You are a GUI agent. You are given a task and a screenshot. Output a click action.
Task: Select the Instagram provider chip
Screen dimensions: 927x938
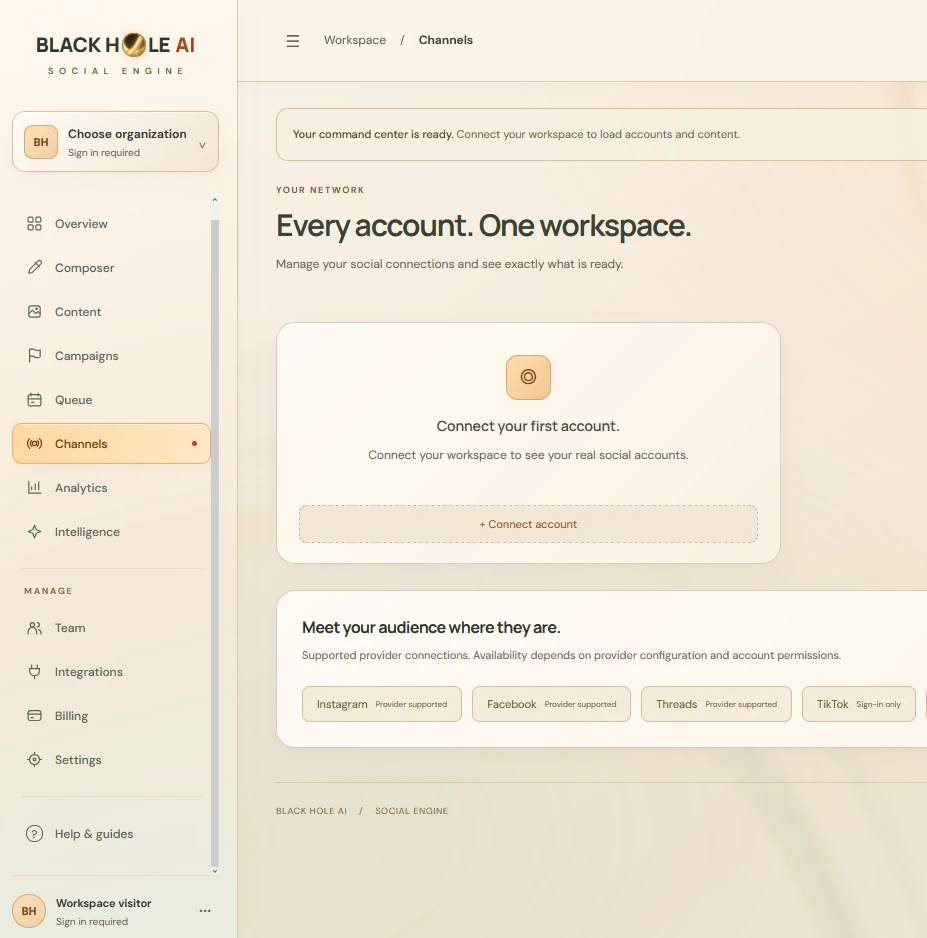[x=382, y=704]
